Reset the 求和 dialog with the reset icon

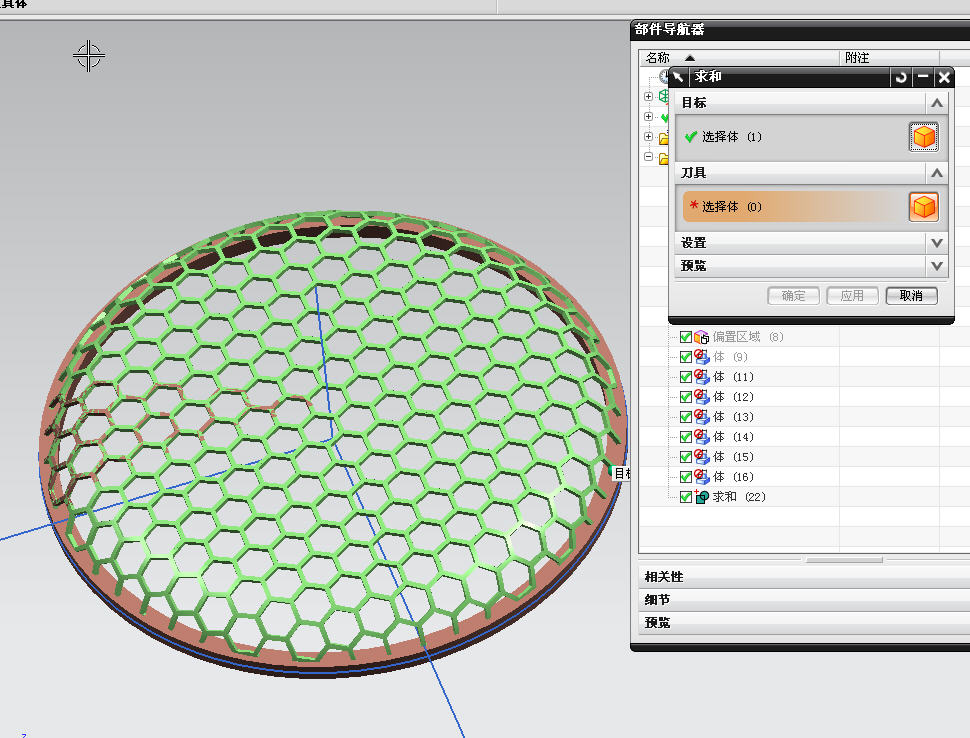pos(901,77)
